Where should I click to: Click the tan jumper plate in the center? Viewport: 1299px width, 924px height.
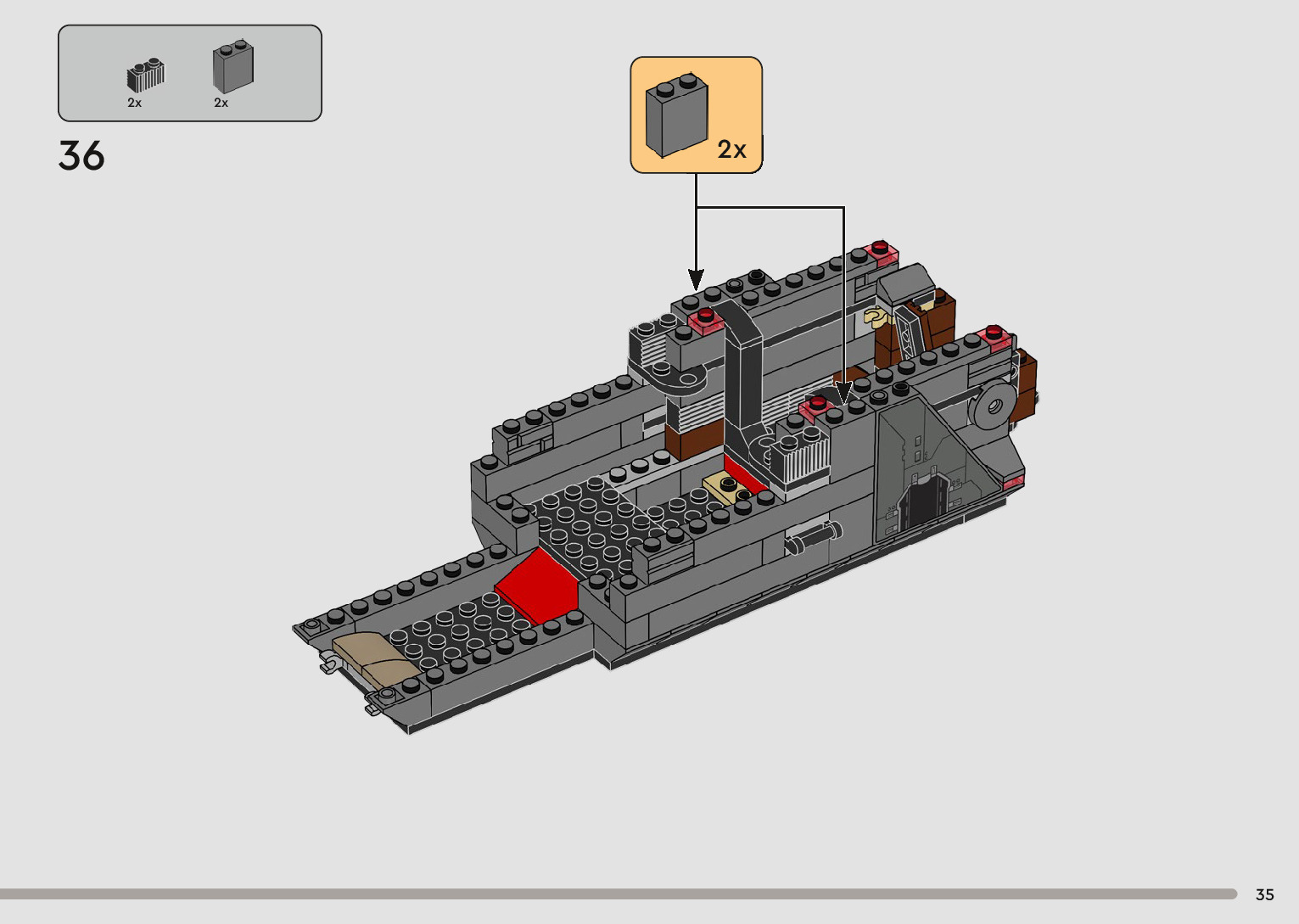point(727,487)
